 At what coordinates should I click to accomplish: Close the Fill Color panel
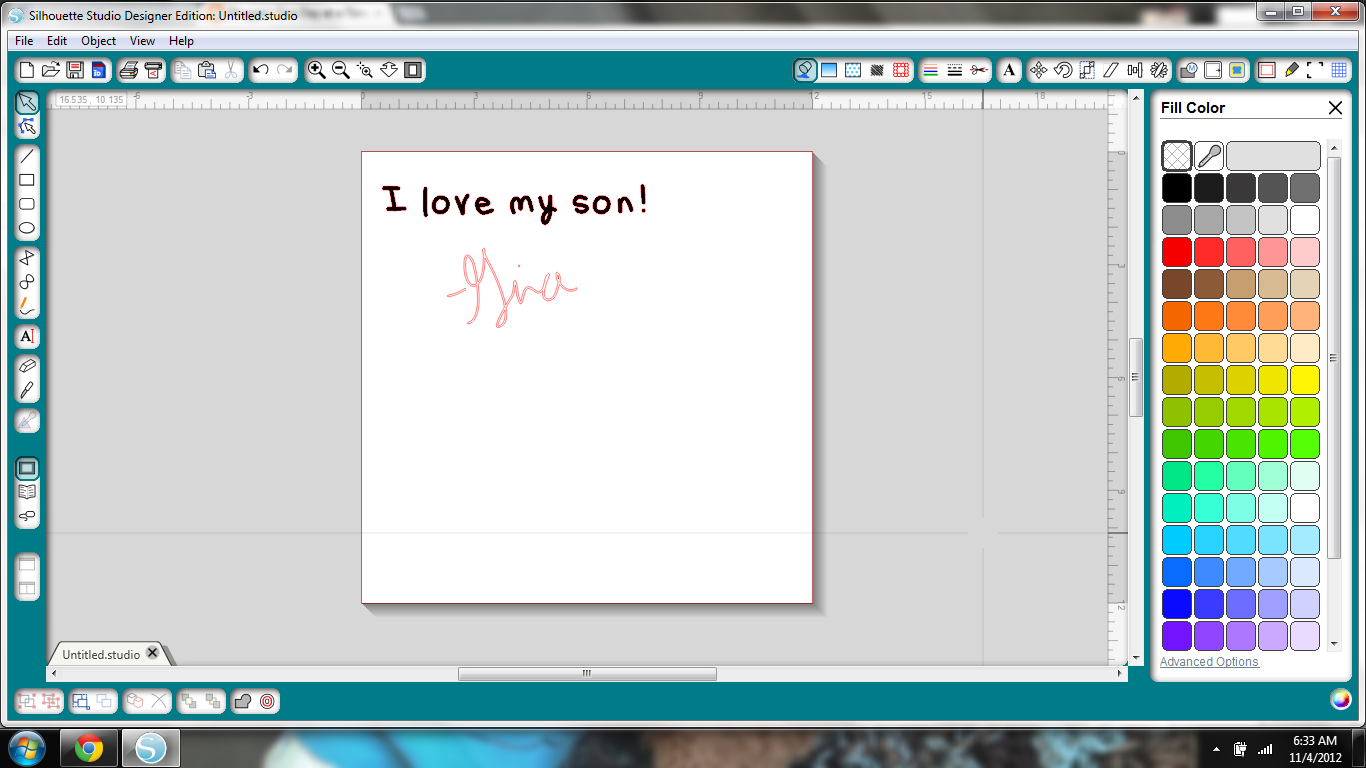(1335, 108)
